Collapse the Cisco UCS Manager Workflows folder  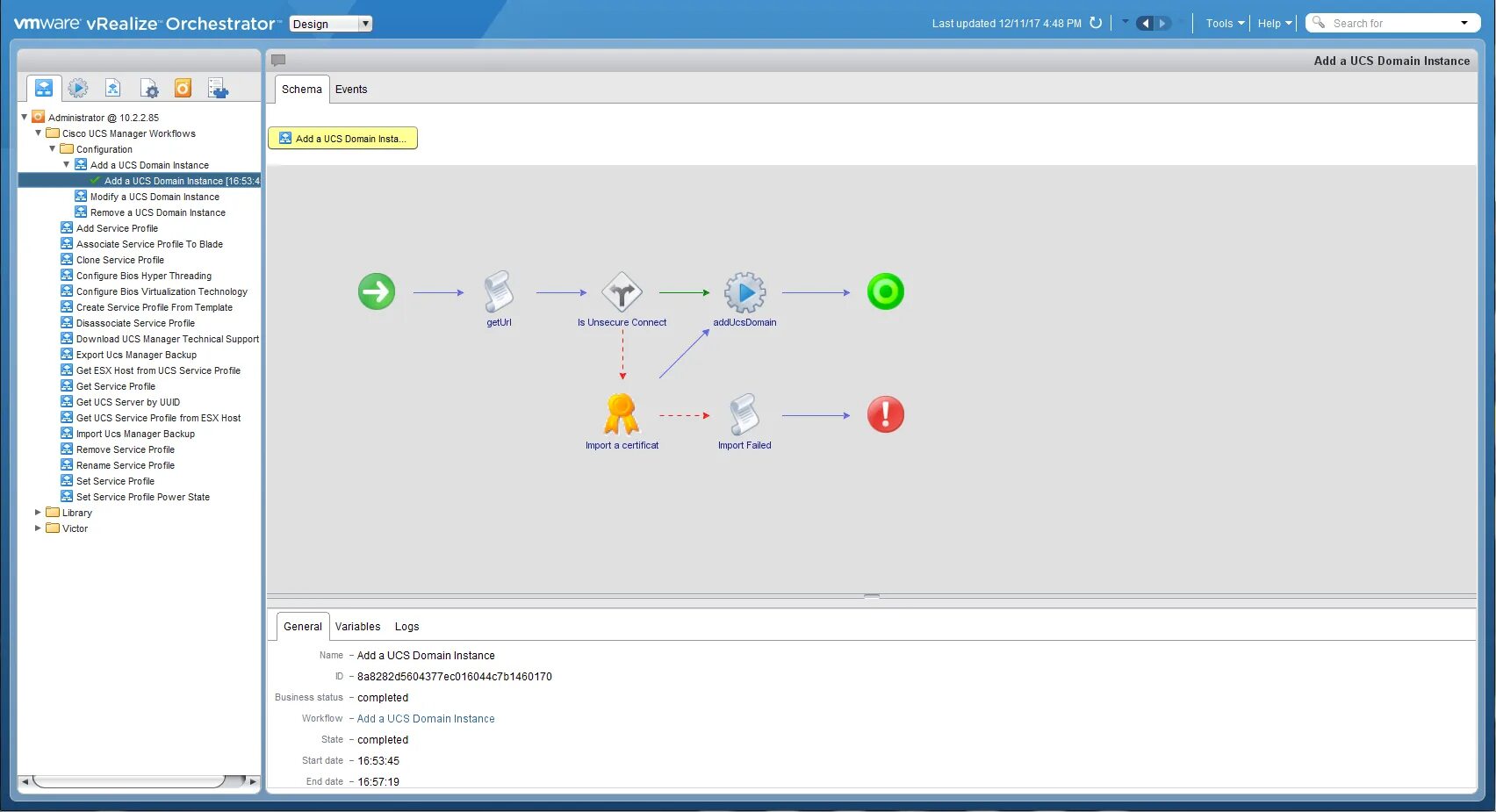(x=39, y=133)
